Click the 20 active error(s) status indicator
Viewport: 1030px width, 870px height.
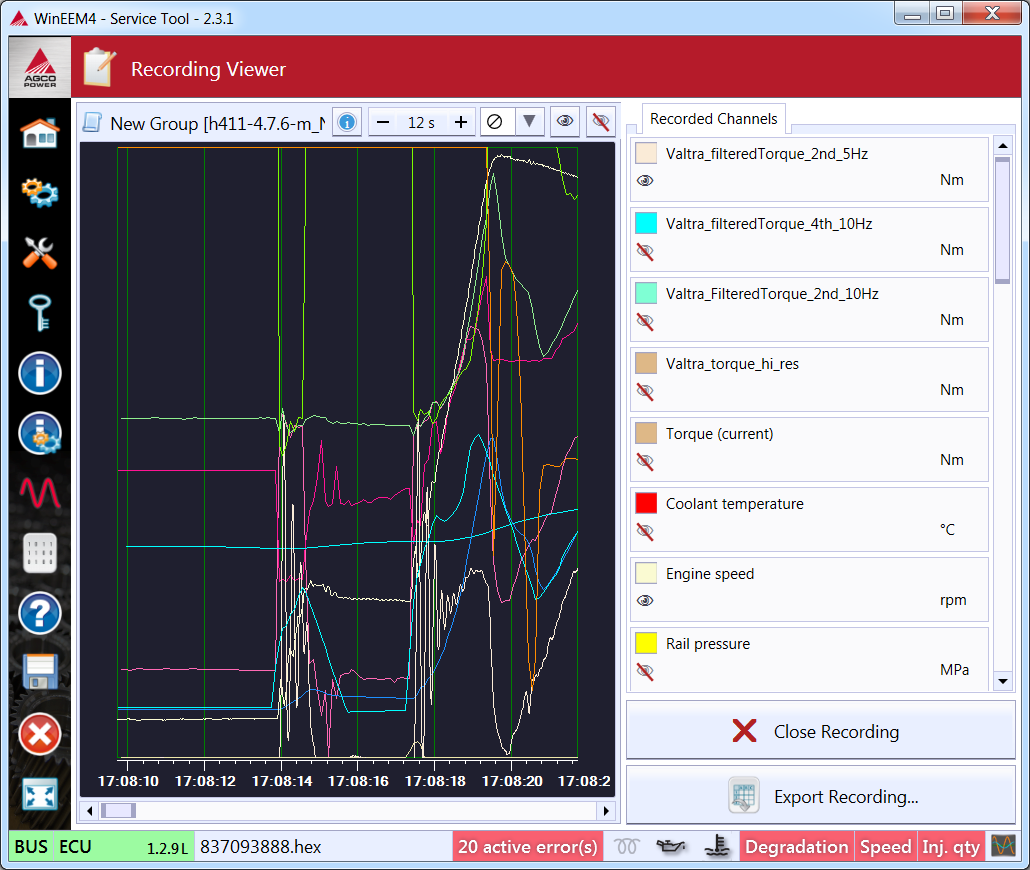click(x=528, y=847)
